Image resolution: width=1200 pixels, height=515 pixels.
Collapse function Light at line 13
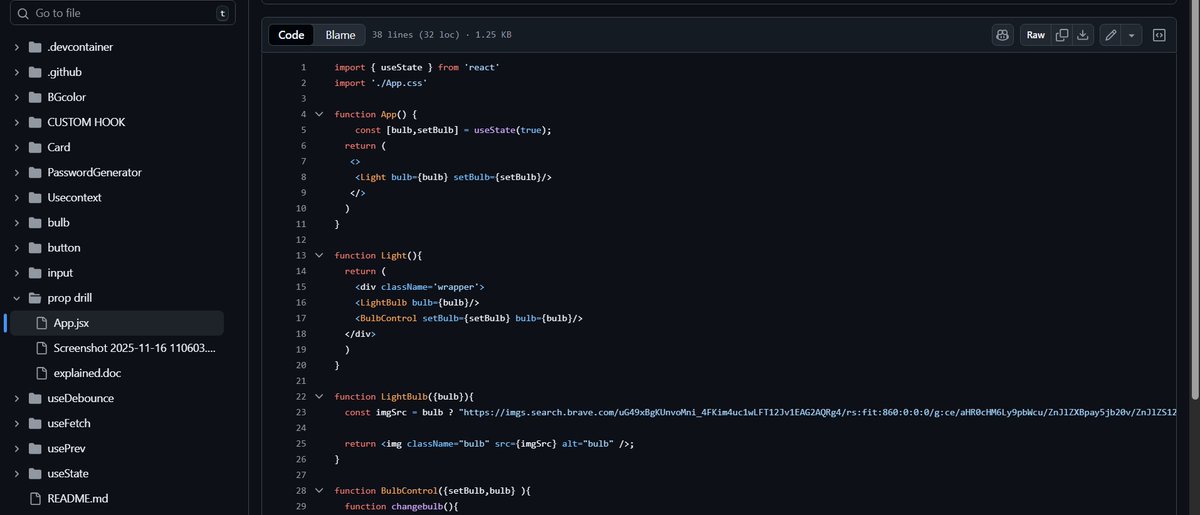pyautogui.click(x=319, y=255)
